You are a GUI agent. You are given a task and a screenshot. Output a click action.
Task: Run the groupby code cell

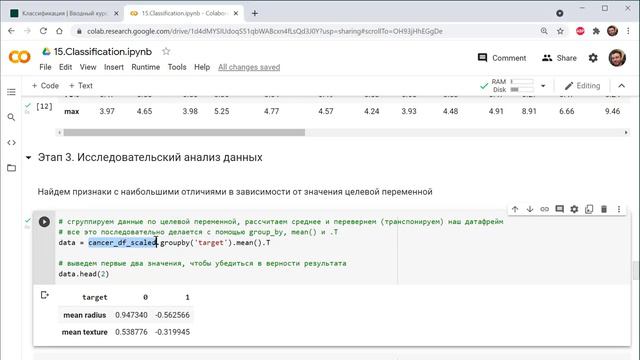click(44, 222)
